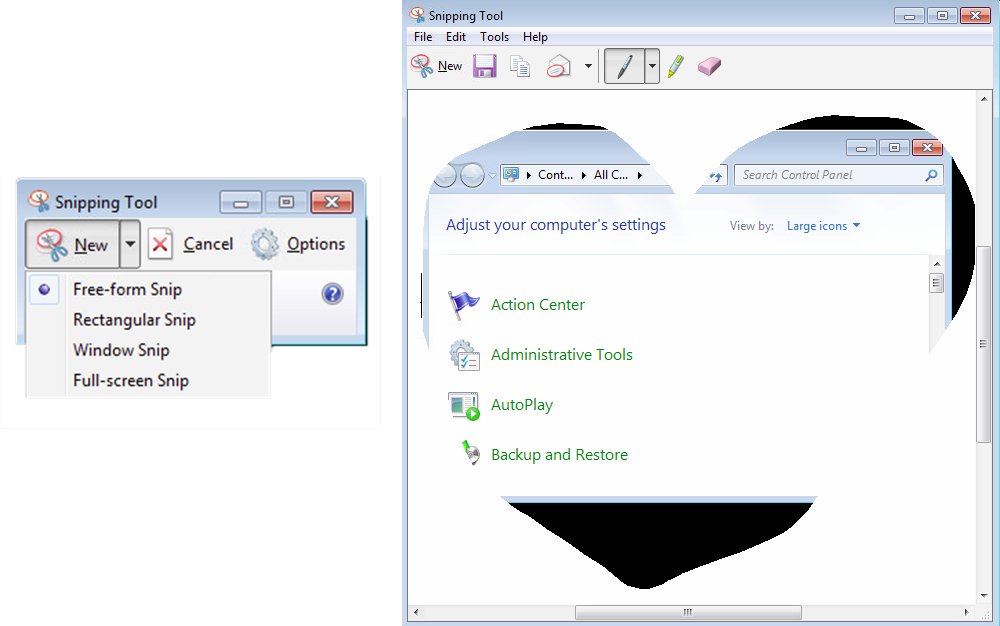The height and width of the screenshot is (626, 1000).
Task: Click the Snipping Tool vertical scrollbar thumb
Action: pos(984,344)
